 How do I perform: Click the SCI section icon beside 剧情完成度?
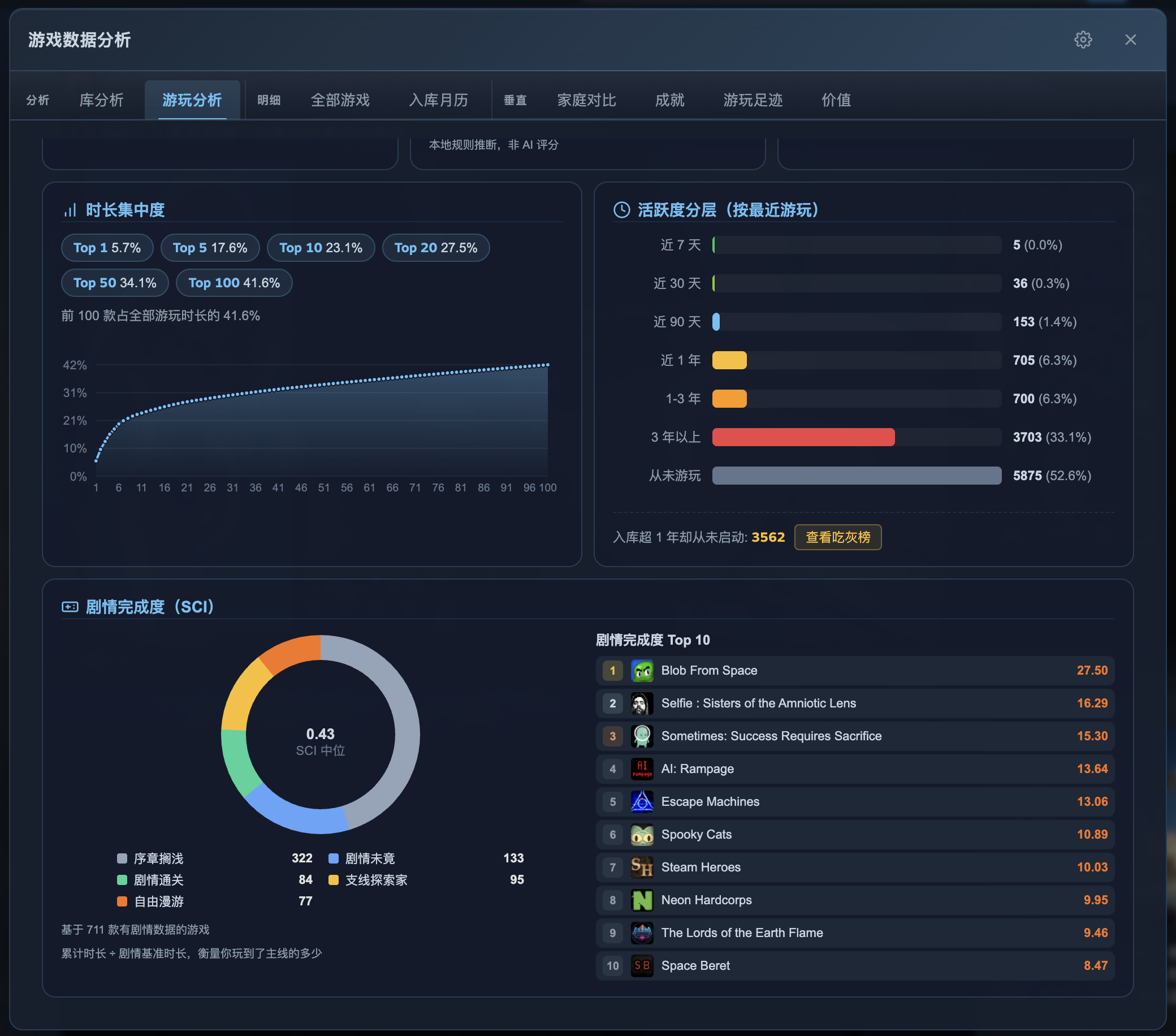point(70,607)
